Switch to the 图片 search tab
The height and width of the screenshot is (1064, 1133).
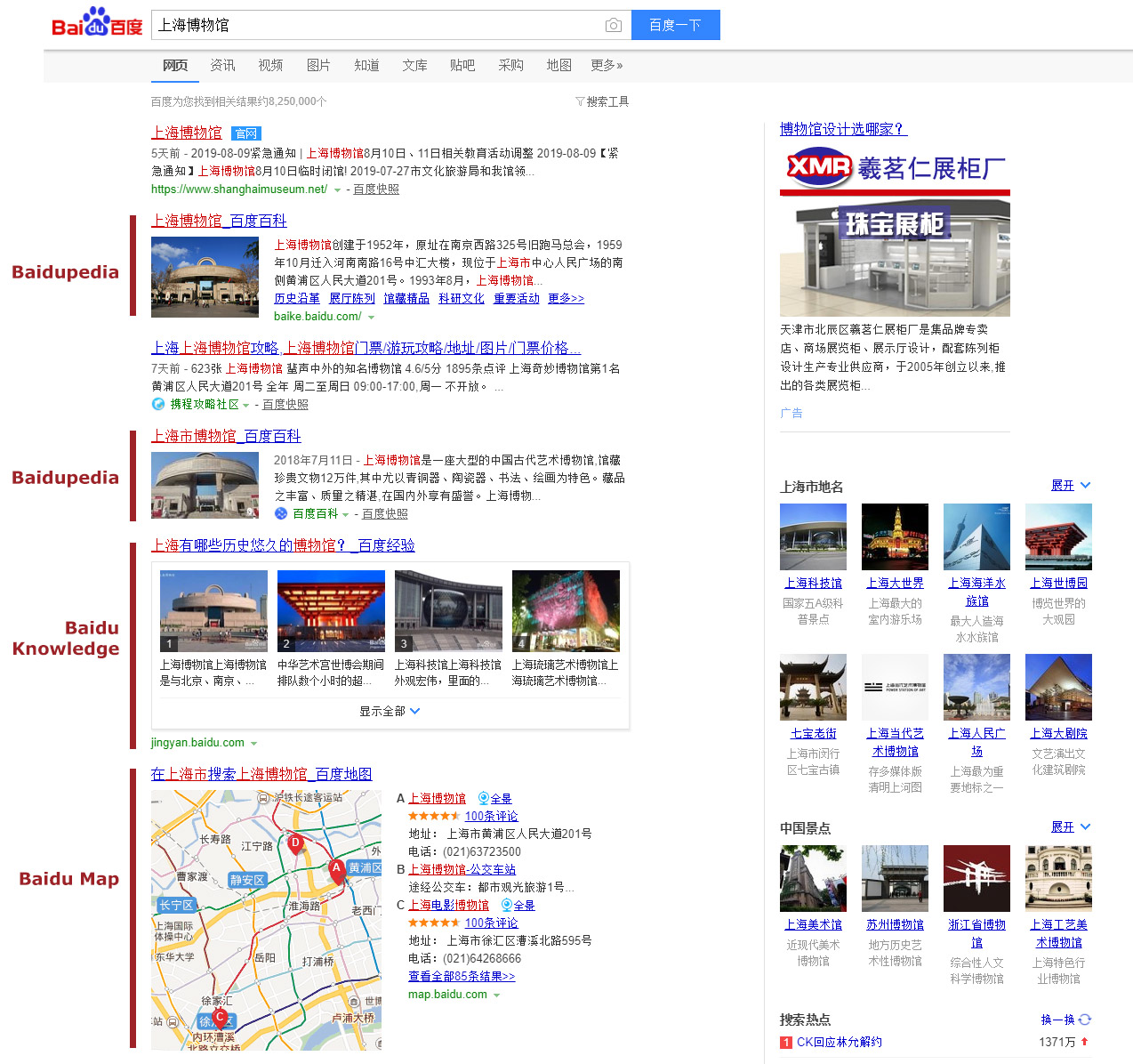tap(318, 65)
